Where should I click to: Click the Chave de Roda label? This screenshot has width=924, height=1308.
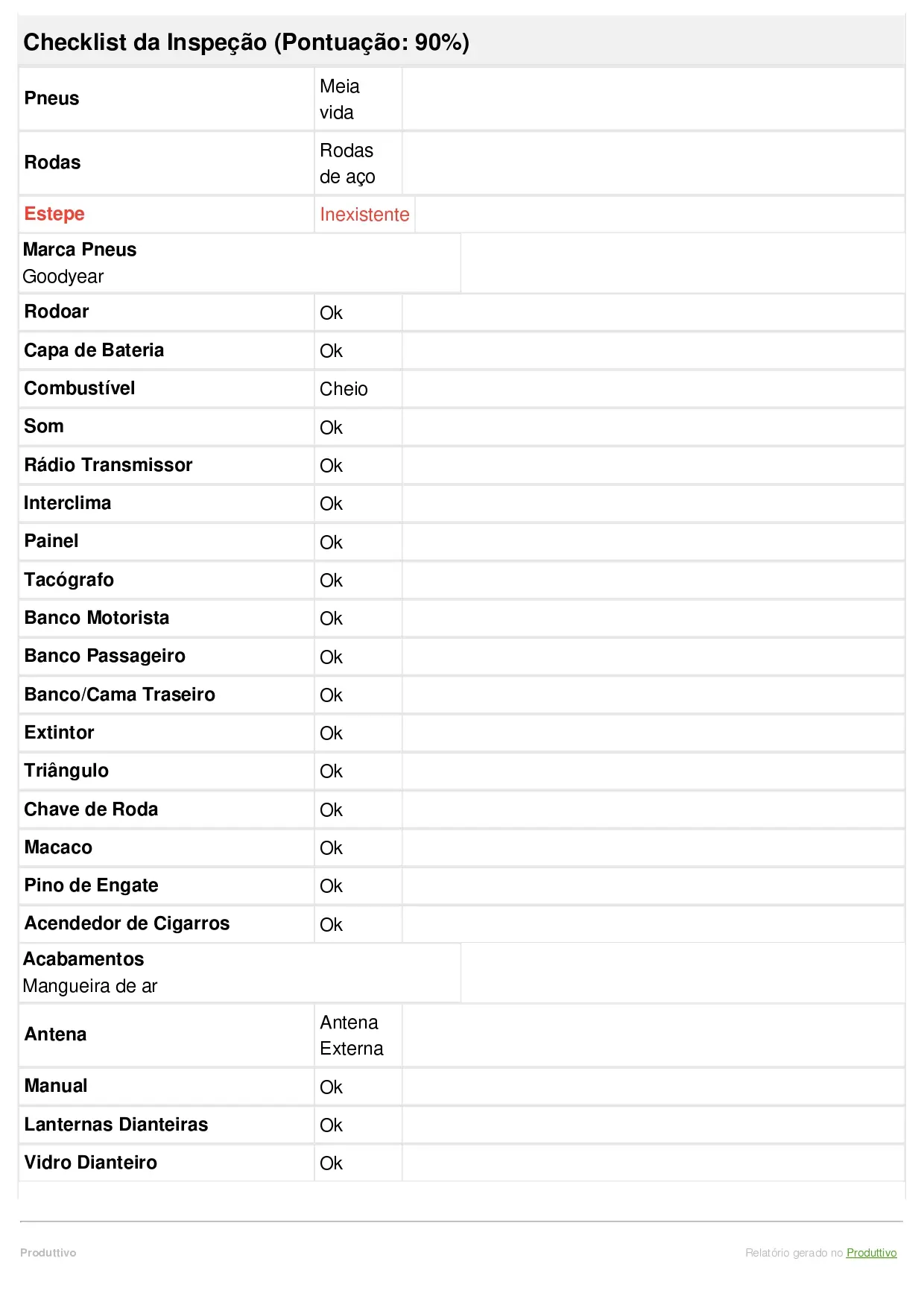(x=91, y=809)
